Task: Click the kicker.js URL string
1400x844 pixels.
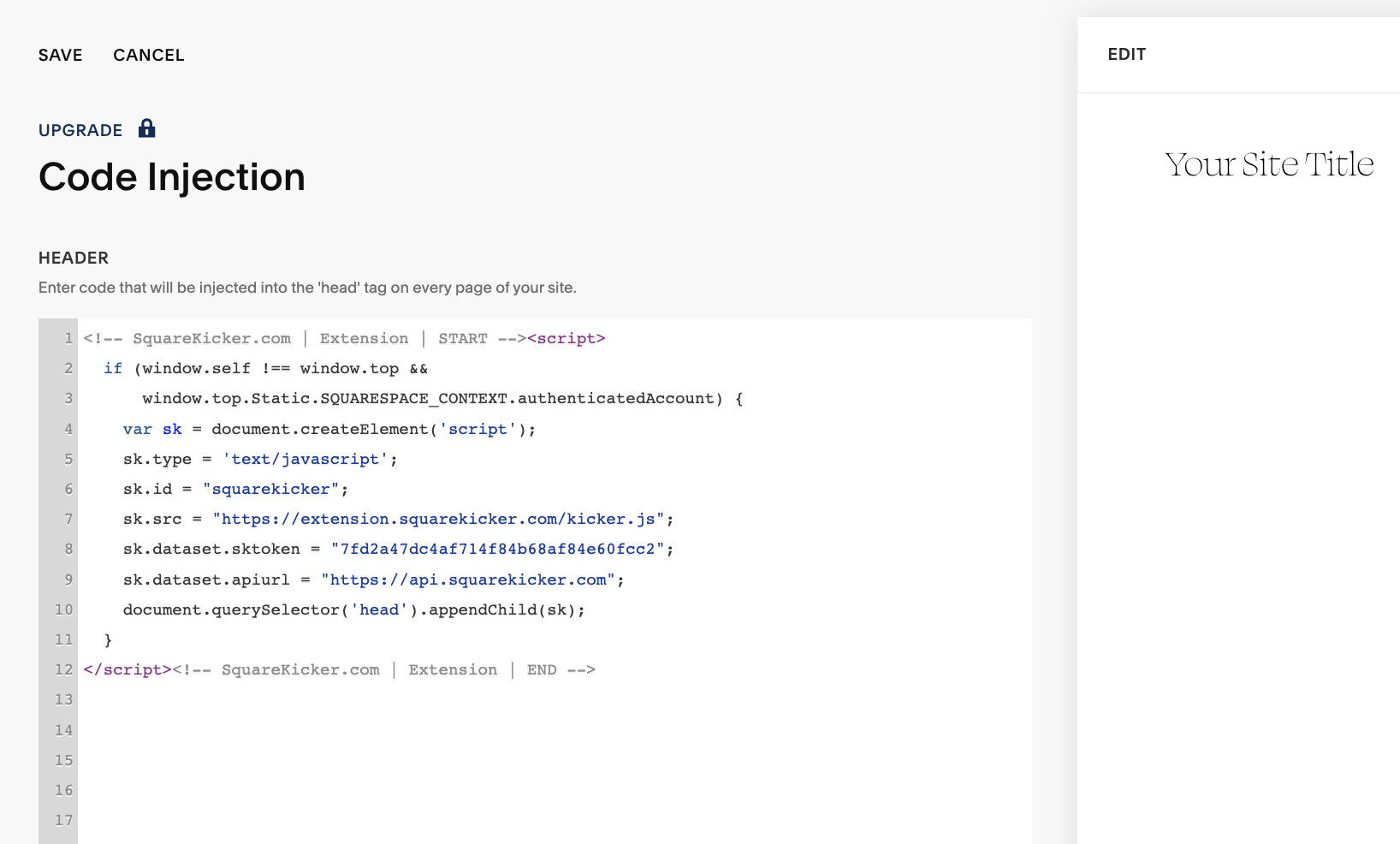Action: 438,519
